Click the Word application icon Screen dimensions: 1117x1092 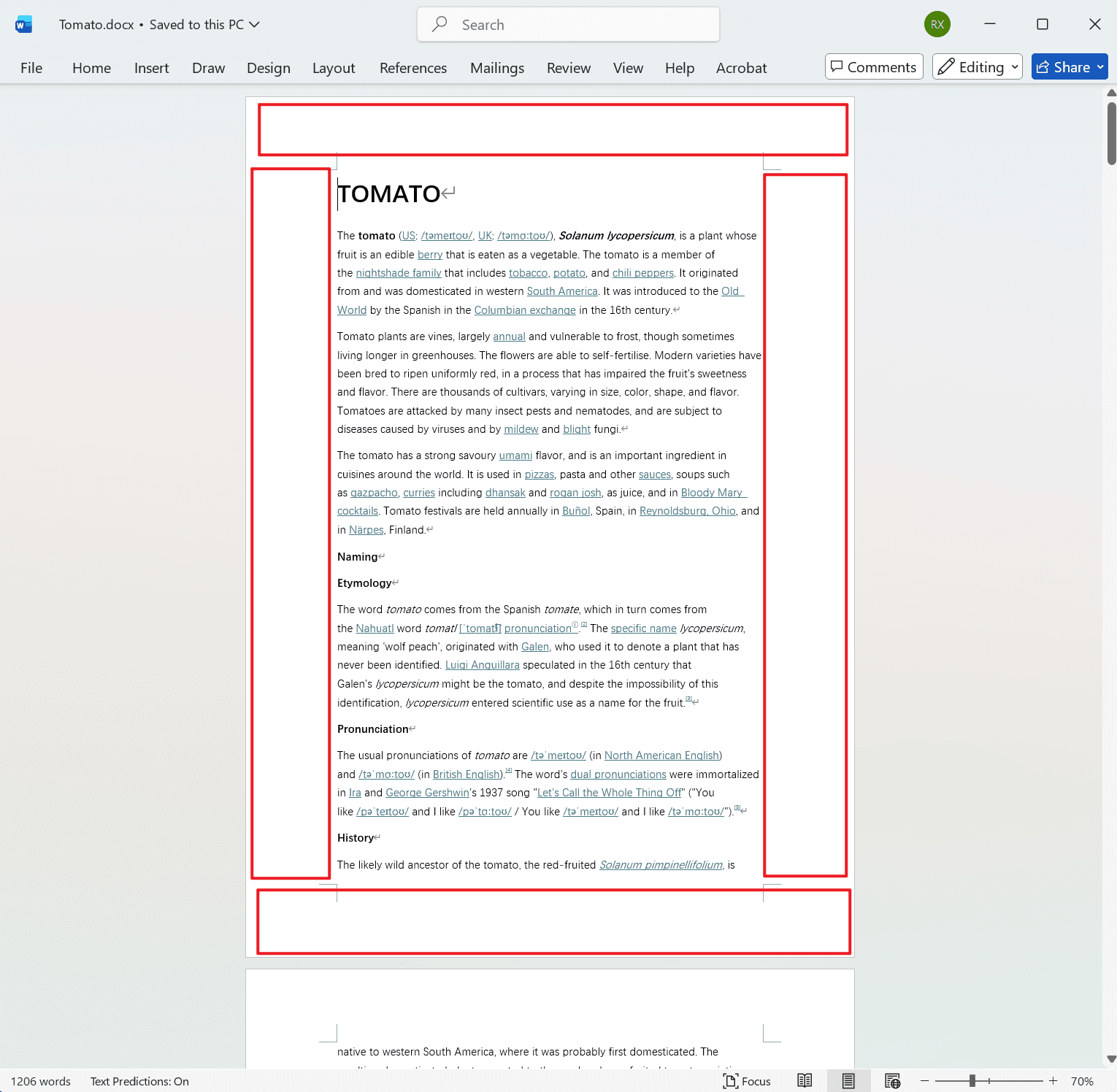click(23, 24)
